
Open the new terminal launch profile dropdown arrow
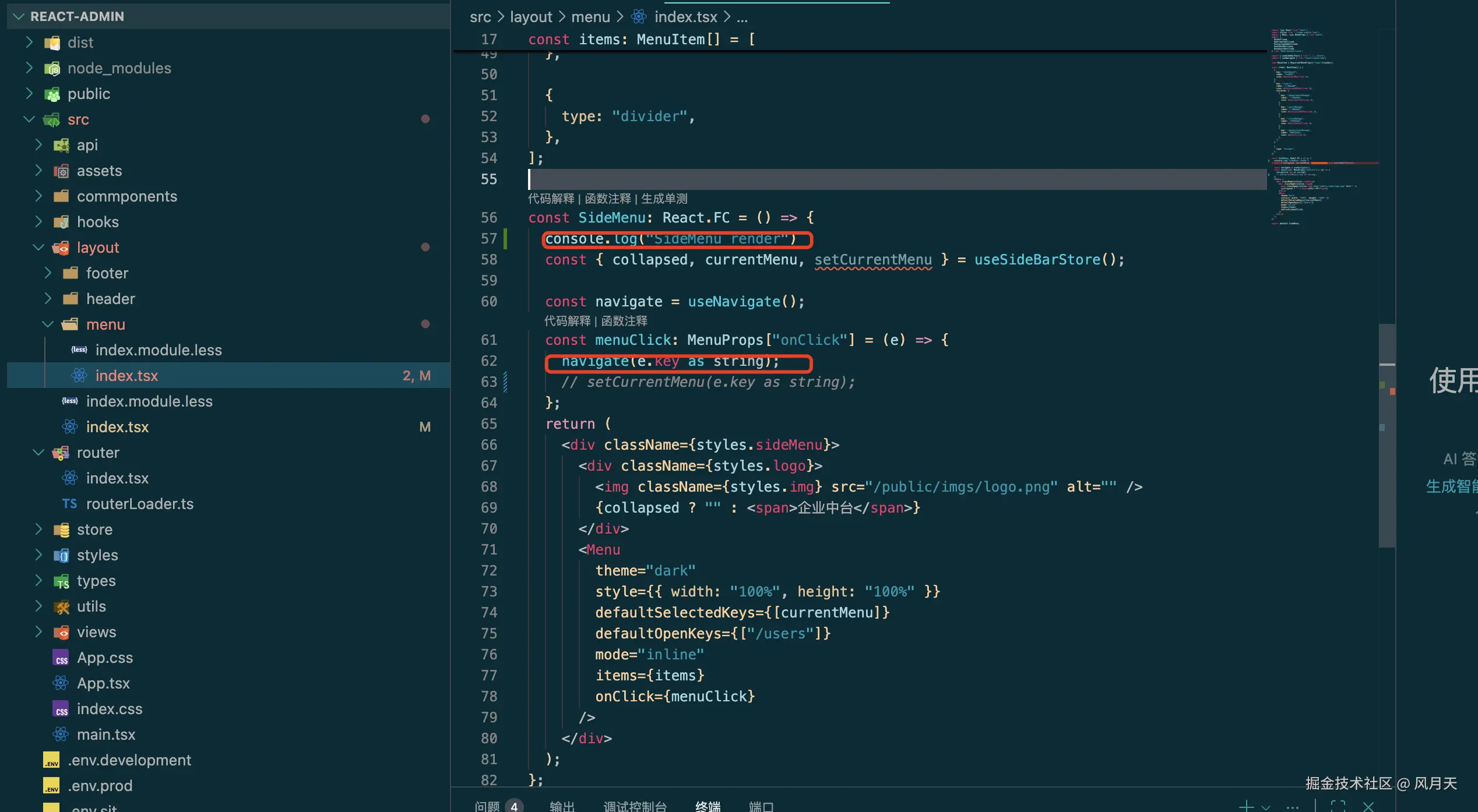click(1266, 807)
